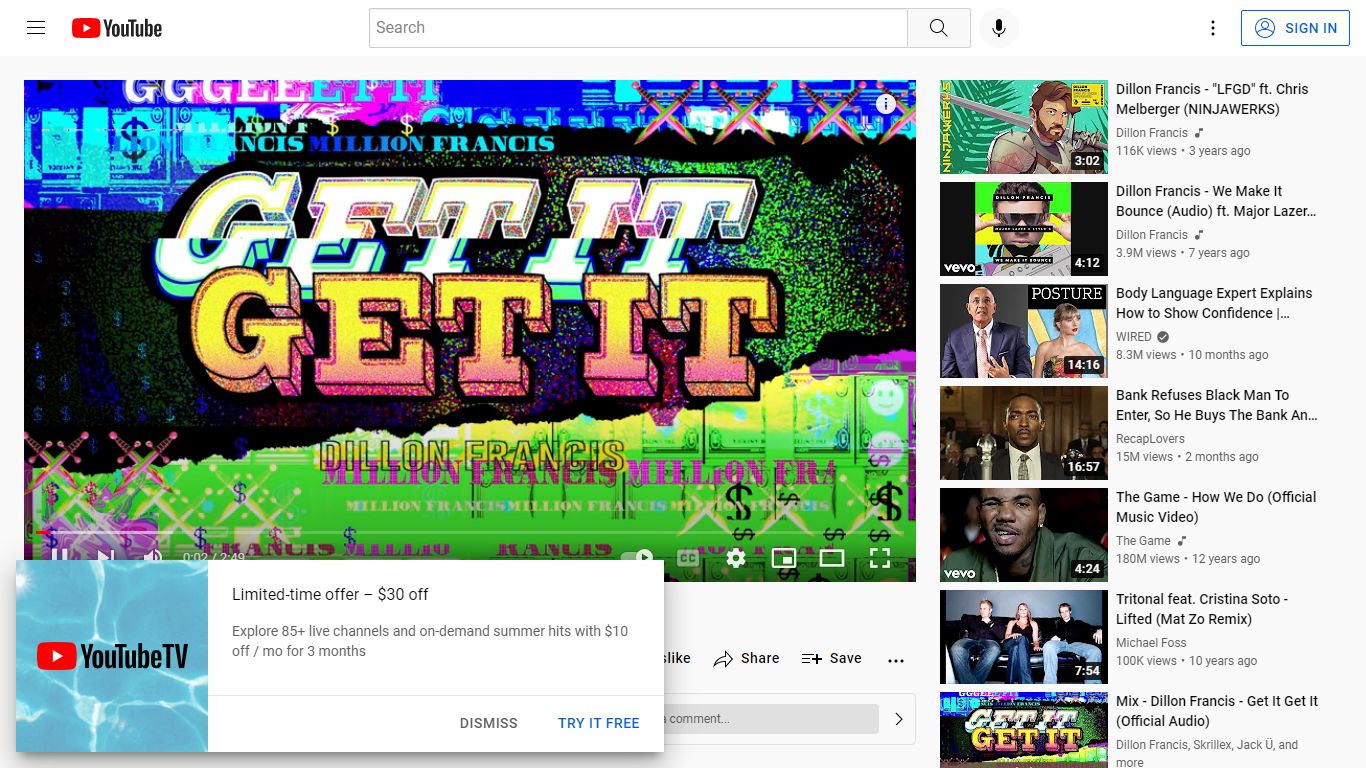Viewport: 1366px width, 768px height.
Task: Enable theater mode view
Action: click(x=832, y=558)
